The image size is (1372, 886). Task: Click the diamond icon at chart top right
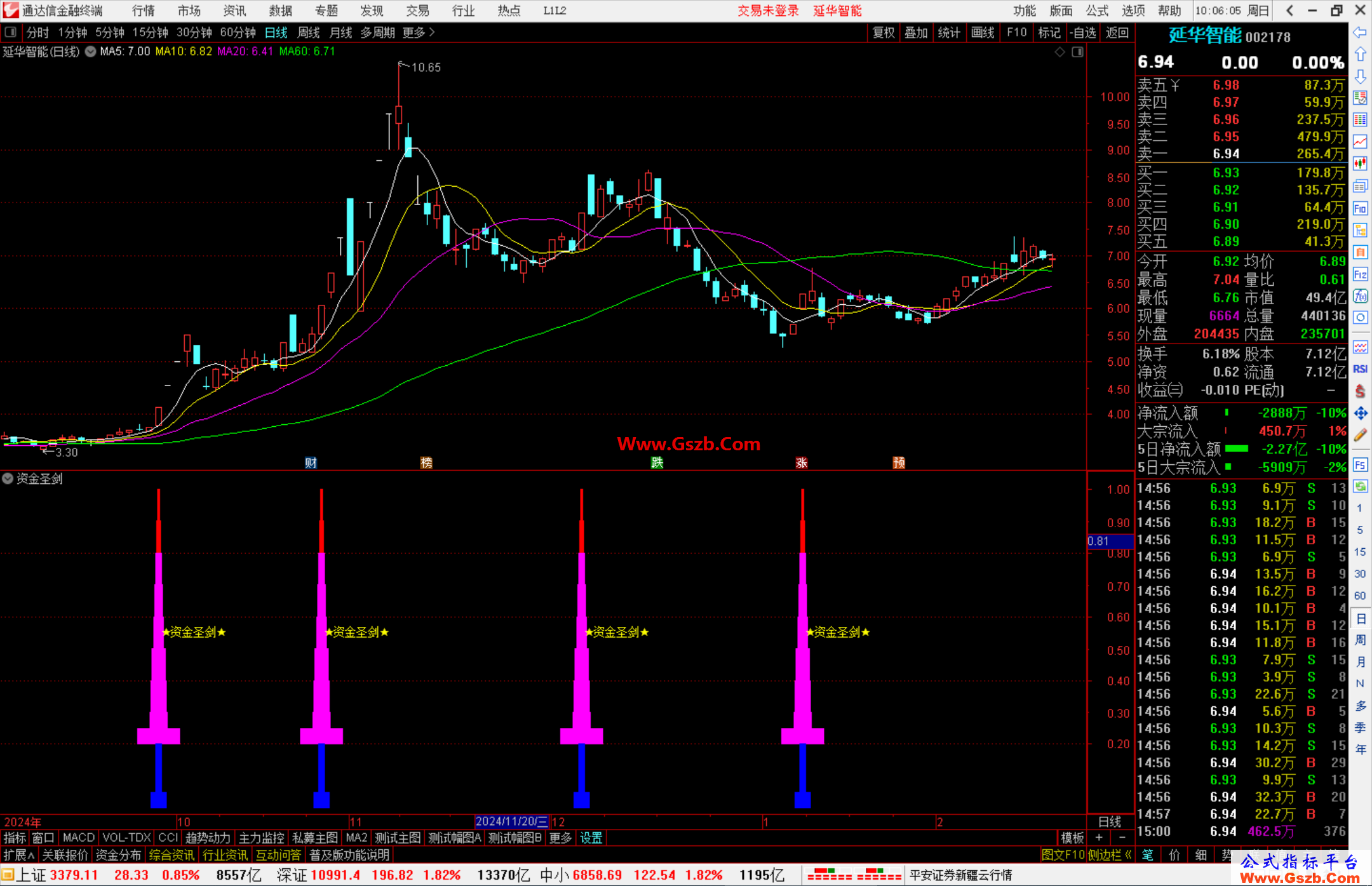click(x=1059, y=52)
